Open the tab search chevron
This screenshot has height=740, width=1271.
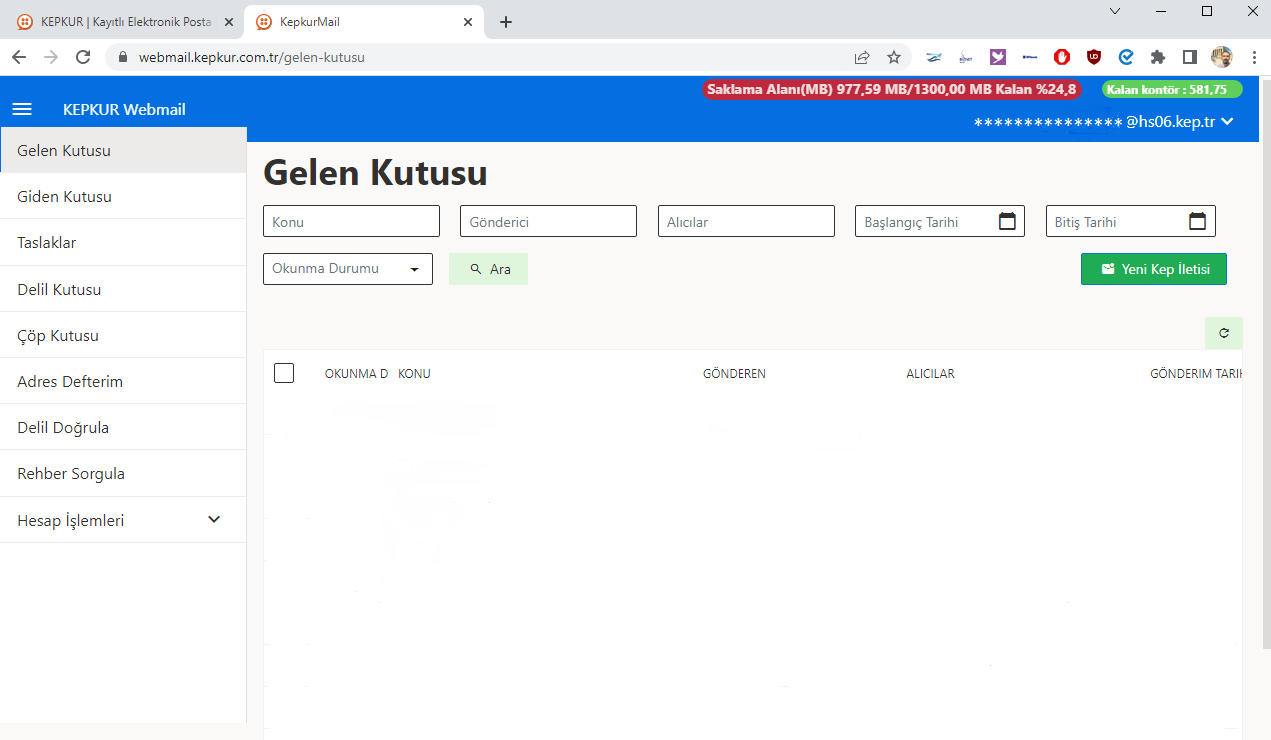(x=1115, y=11)
